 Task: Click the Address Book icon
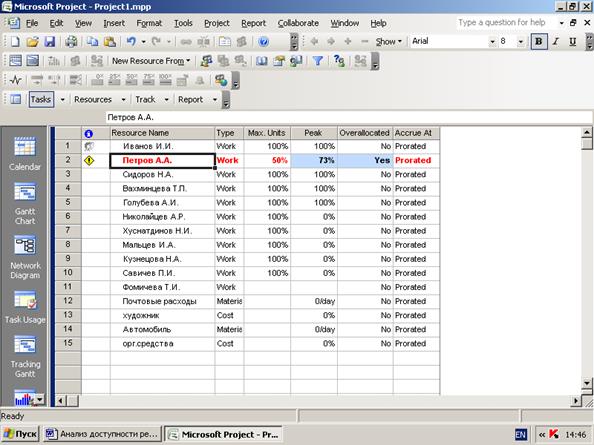pyautogui.click(x=262, y=61)
